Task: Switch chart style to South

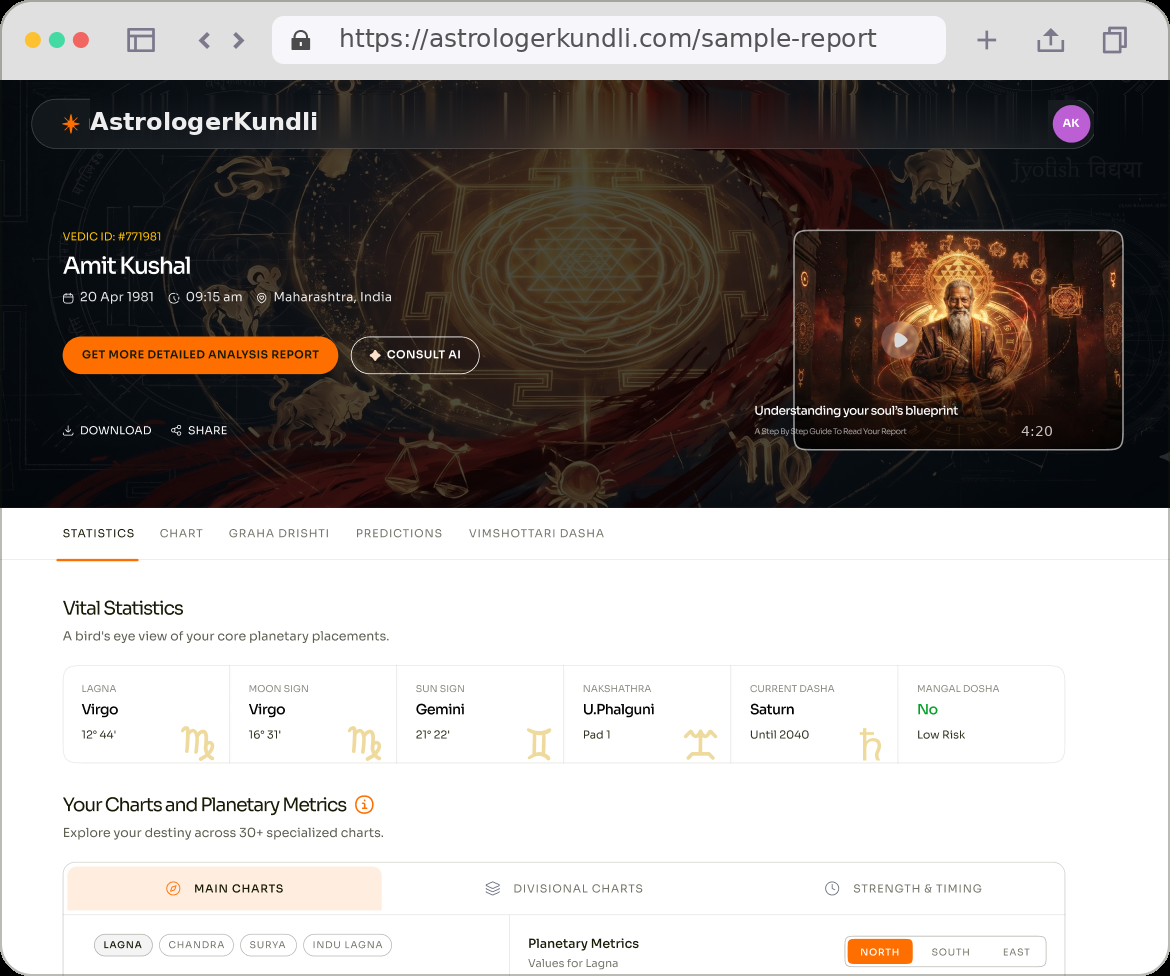Action: [x=951, y=952]
